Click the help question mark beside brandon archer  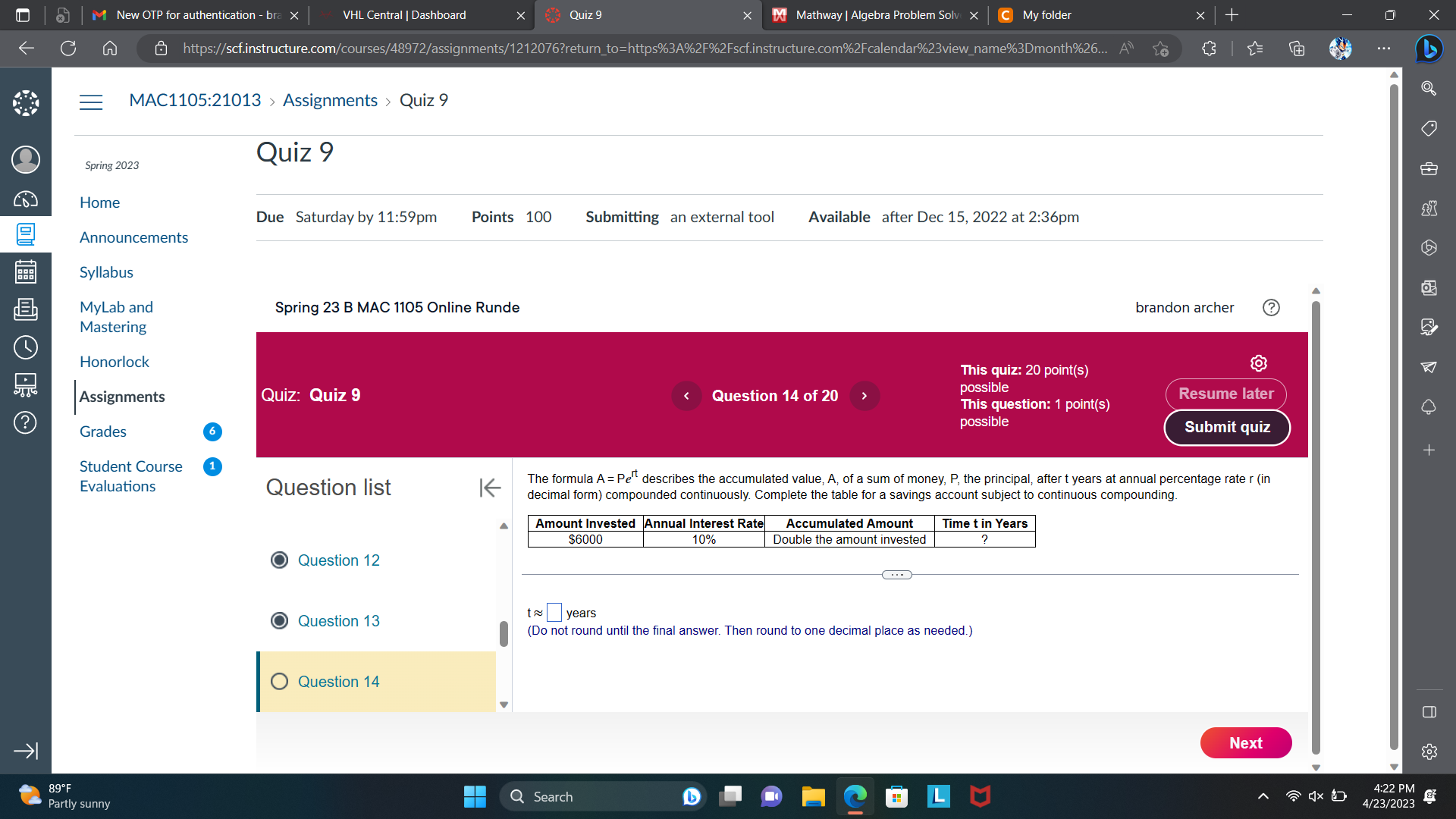tap(1271, 307)
